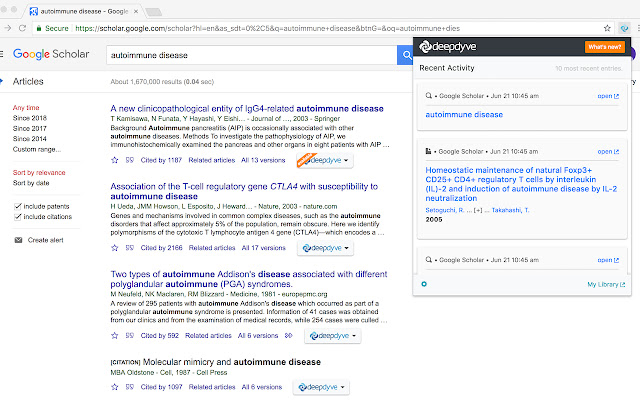Screen dimensions: 640x400
Task: Bookmark the page with the star icon in the address bar
Action: (x=607, y=28)
